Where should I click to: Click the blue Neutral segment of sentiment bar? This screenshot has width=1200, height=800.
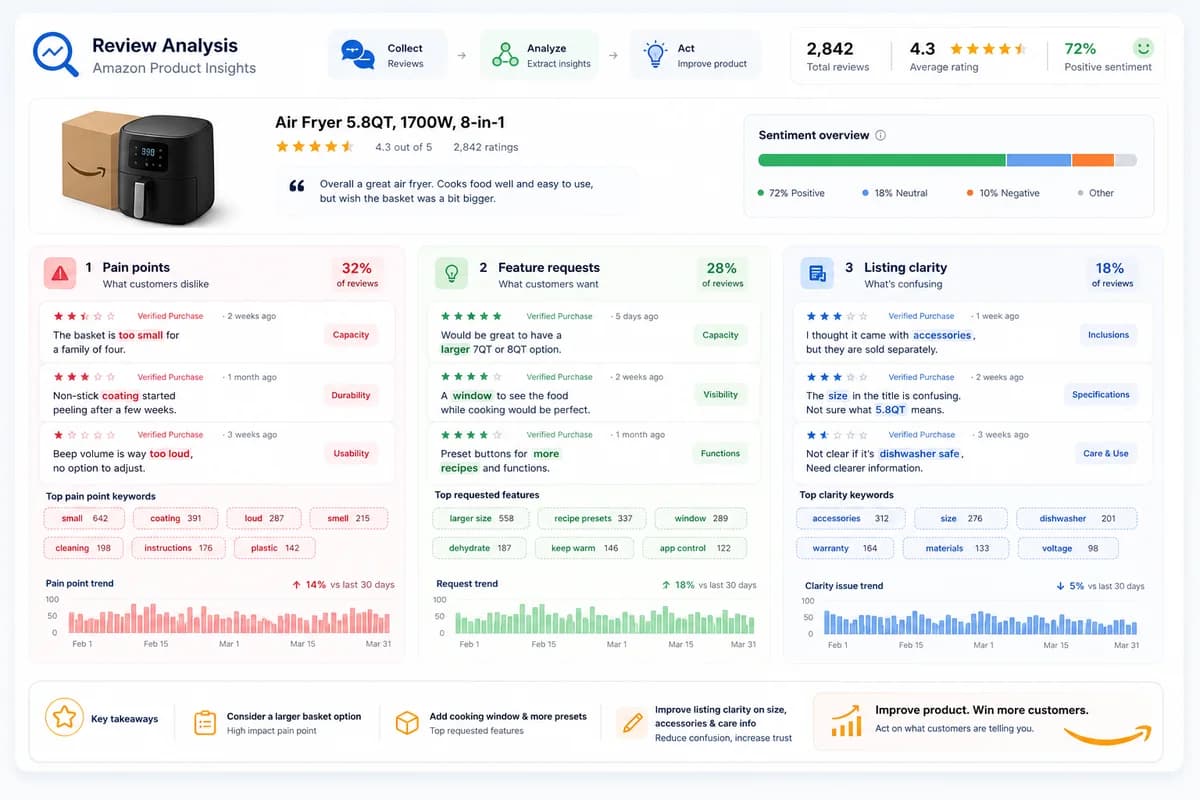click(x=1039, y=160)
